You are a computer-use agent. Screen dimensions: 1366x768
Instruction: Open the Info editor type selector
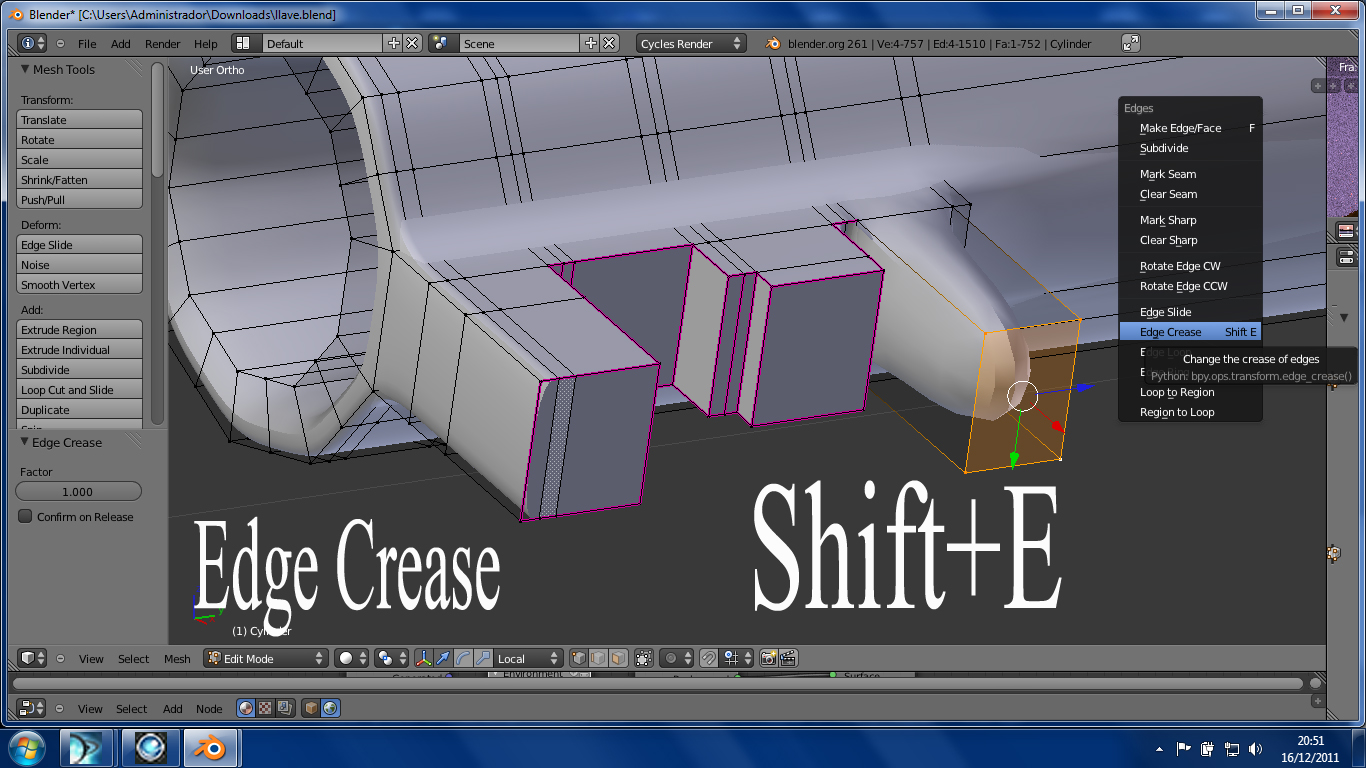(33, 43)
